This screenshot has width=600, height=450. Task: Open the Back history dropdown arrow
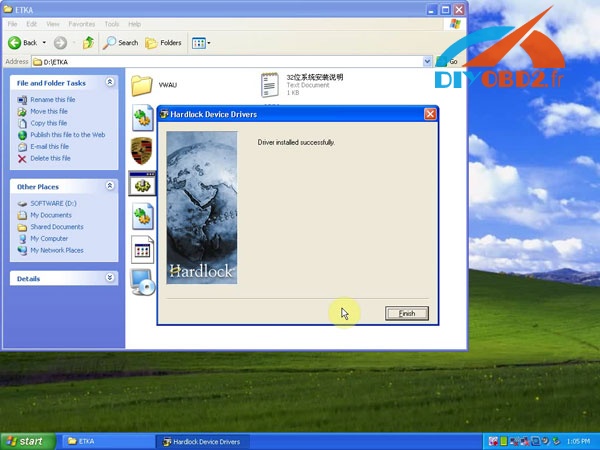coord(44,43)
